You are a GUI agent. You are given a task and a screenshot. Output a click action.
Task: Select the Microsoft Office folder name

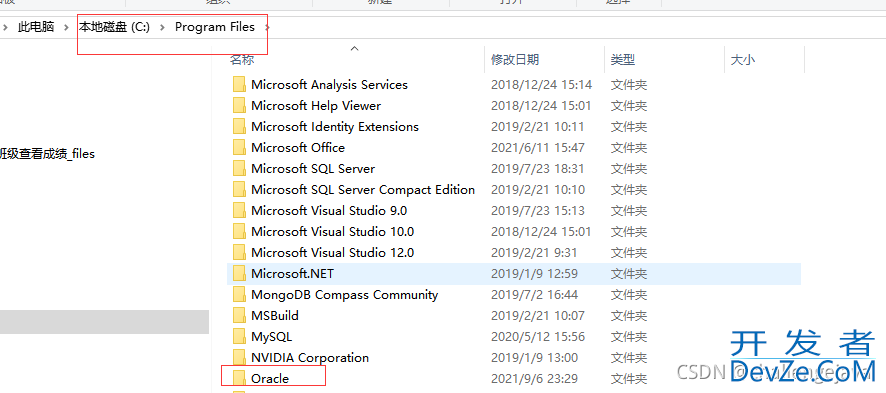298,147
